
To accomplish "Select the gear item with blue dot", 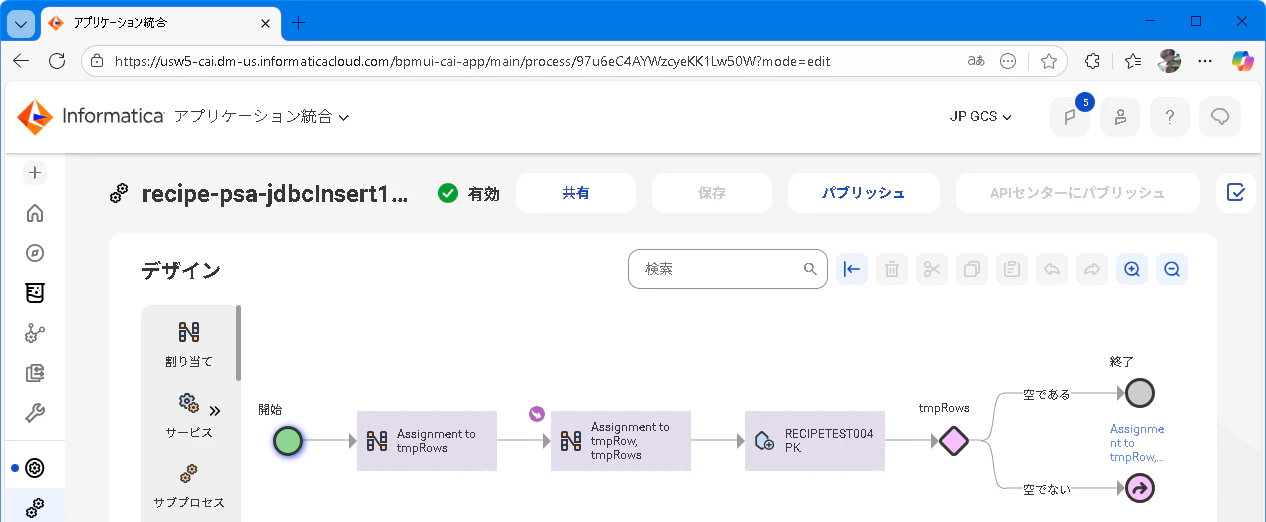I will pyautogui.click(x=35, y=467).
